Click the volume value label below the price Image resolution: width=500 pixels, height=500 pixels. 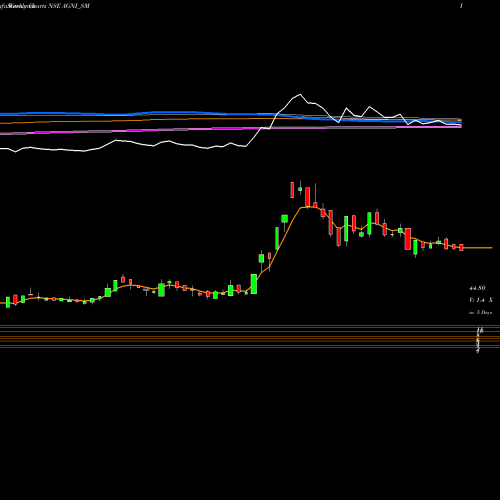481,300
